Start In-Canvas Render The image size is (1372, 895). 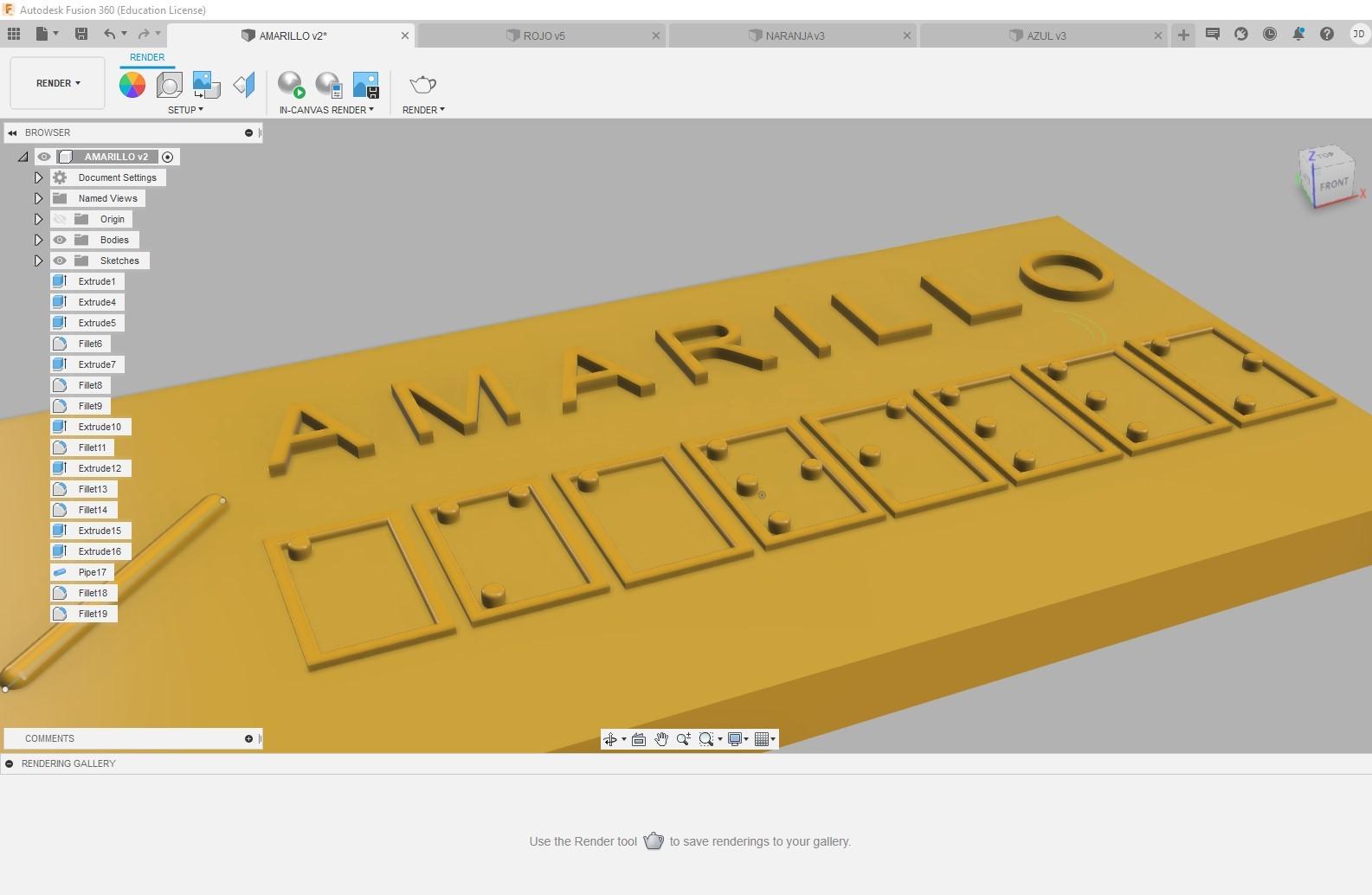tap(291, 84)
